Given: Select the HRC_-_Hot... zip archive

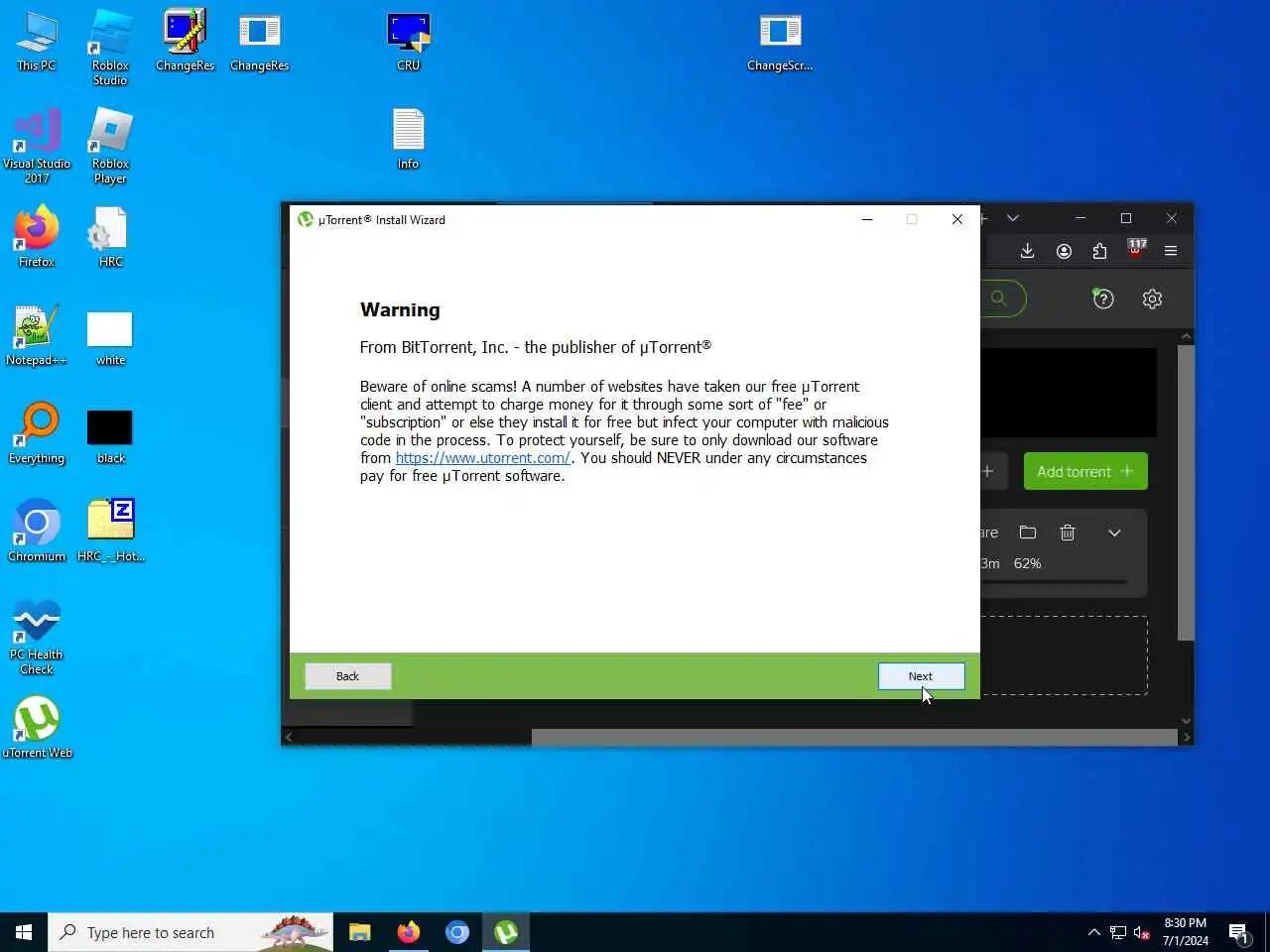Looking at the screenshot, I should [x=110, y=532].
